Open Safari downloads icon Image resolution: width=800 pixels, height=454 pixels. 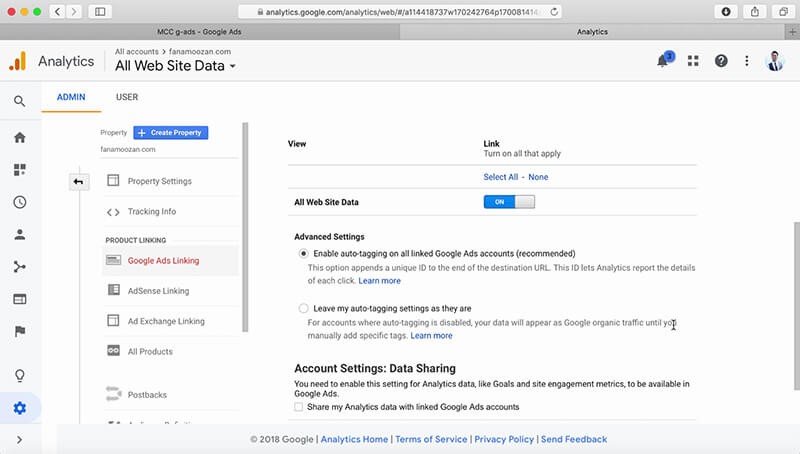(726, 12)
